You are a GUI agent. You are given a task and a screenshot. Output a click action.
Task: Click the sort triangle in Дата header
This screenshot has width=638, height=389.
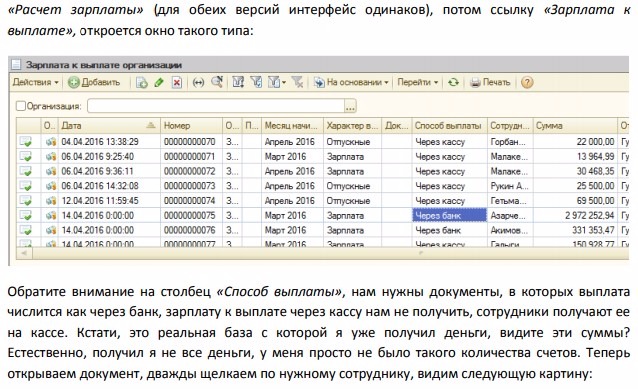point(151,125)
